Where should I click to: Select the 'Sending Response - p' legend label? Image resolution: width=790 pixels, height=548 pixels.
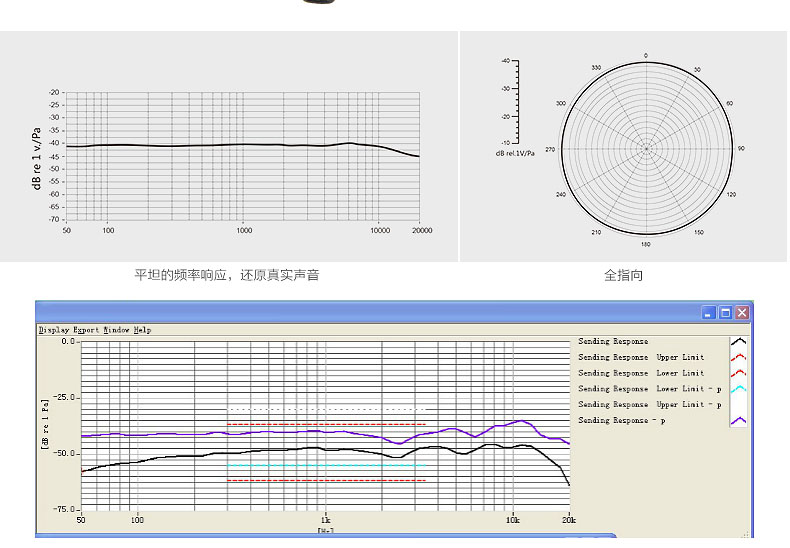pos(620,421)
